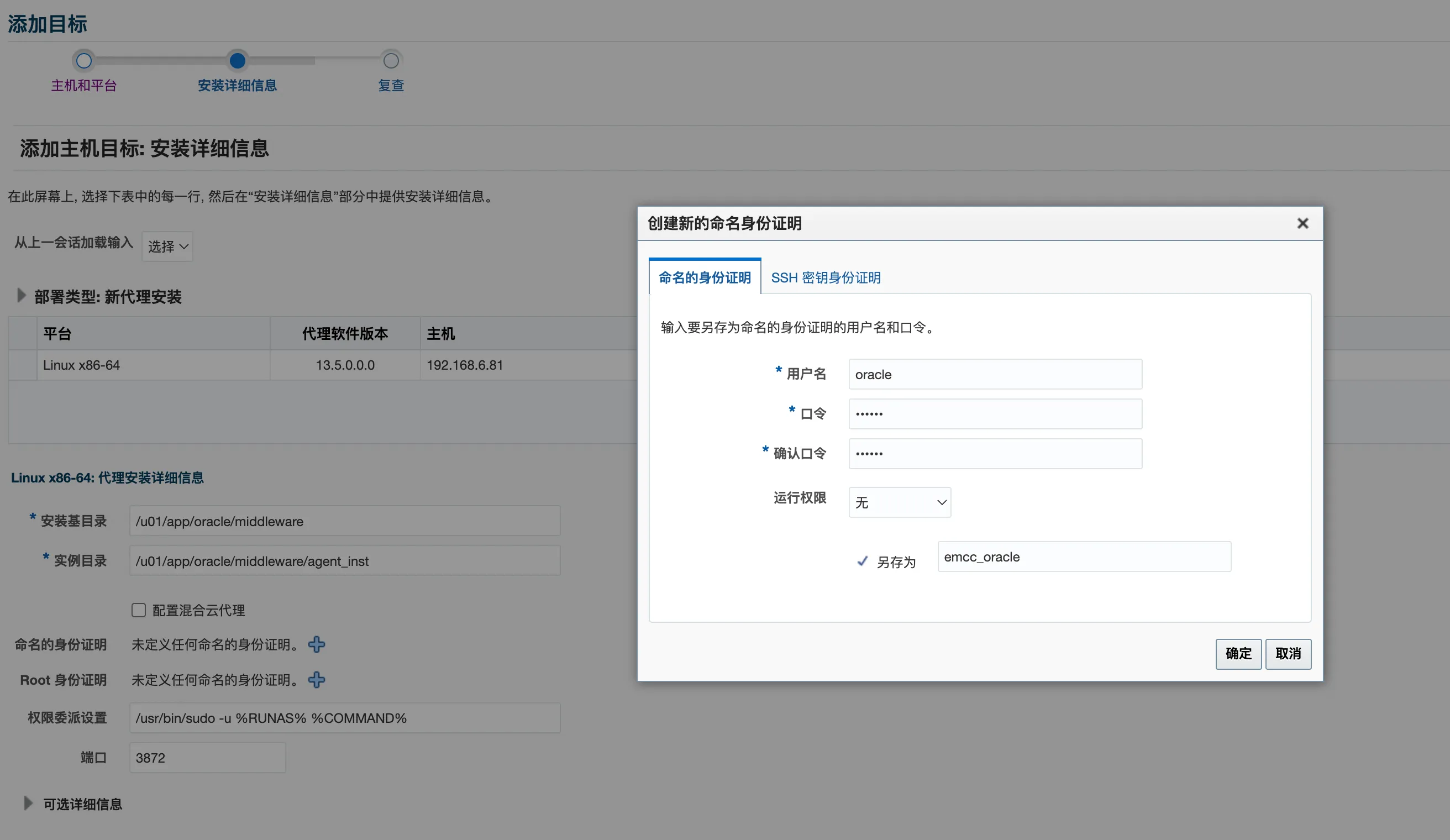Collapse the 部署类型 section
The image size is (1450, 840).
[x=22, y=296]
